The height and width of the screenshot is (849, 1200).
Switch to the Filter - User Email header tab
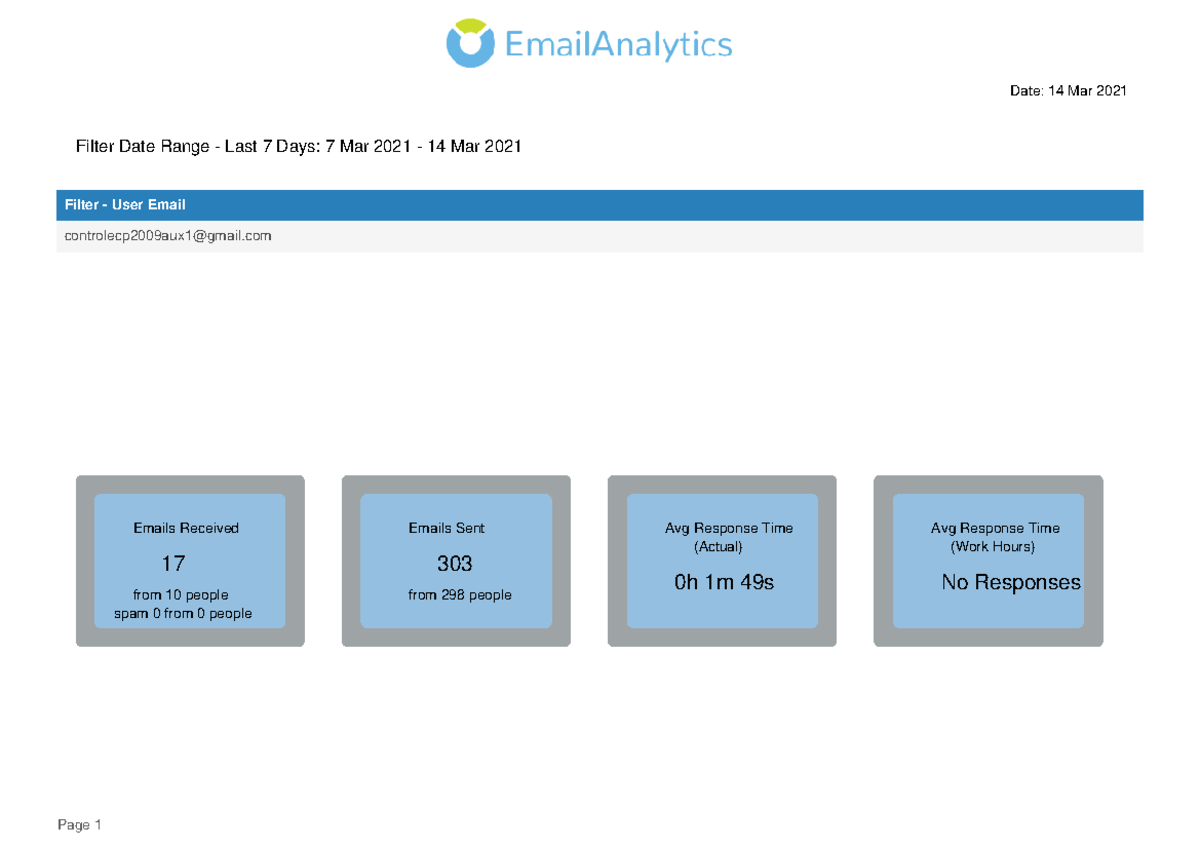click(x=126, y=205)
